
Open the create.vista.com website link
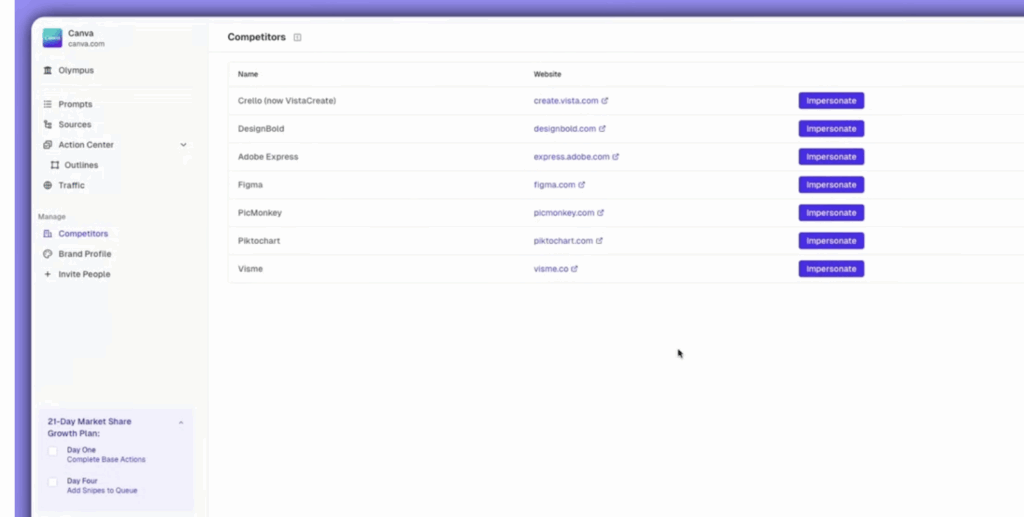click(565, 101)
